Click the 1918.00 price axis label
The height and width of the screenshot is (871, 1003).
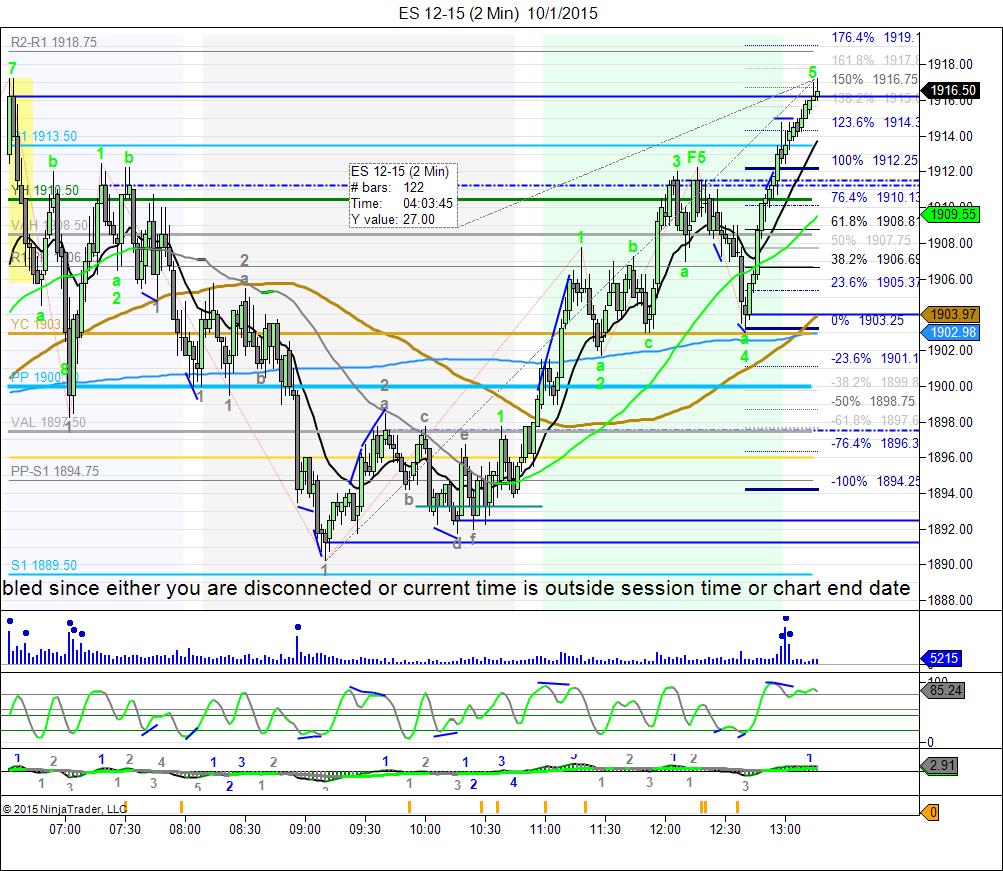coord(950,64)
